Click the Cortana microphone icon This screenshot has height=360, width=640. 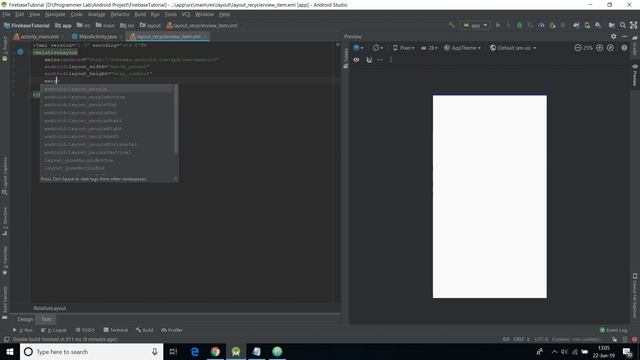pos(155,351)
